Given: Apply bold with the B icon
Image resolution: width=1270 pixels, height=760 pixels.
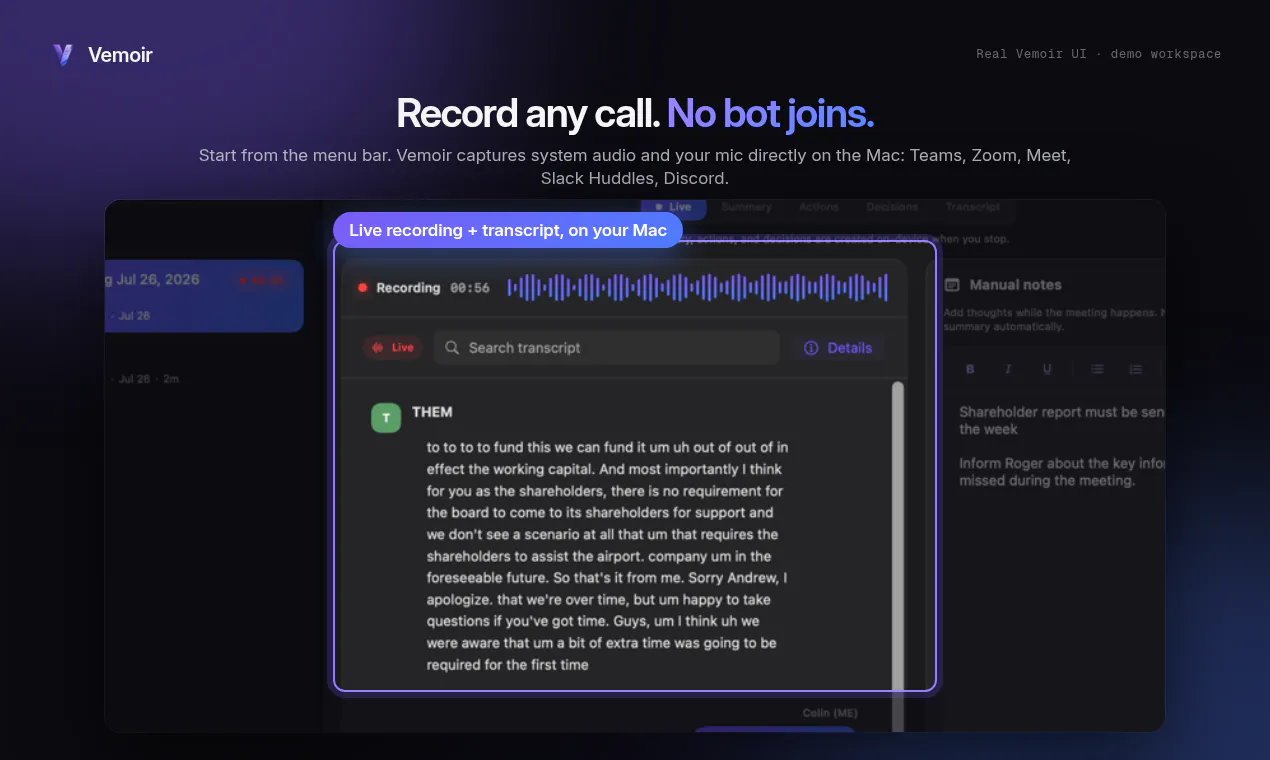Looking at the screenshot, I should (x=970, y=369).
